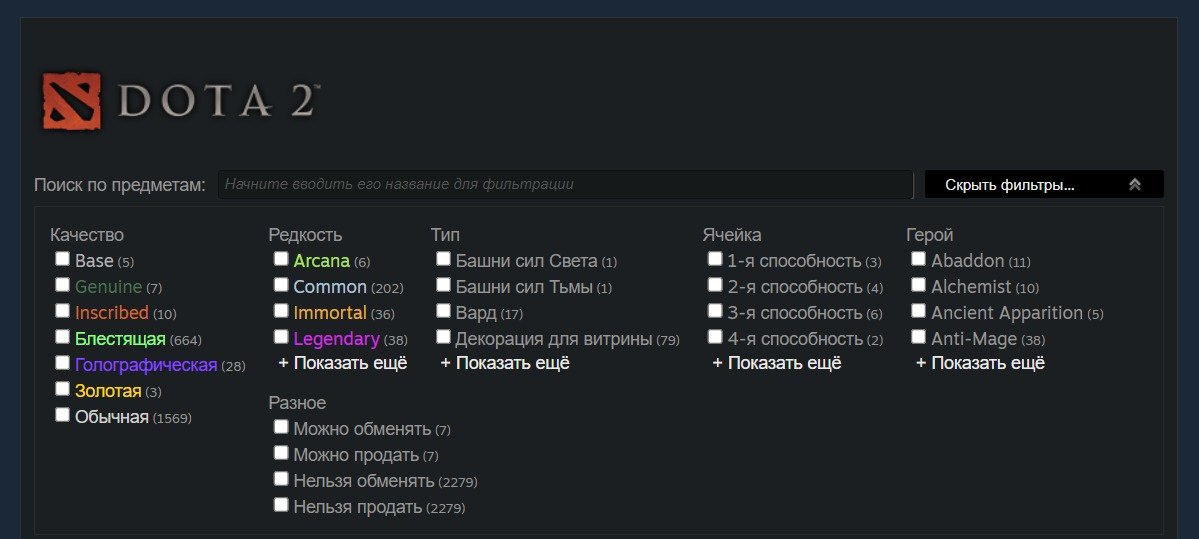
Task: Click the Разное section heading
Action: (297, 403)
